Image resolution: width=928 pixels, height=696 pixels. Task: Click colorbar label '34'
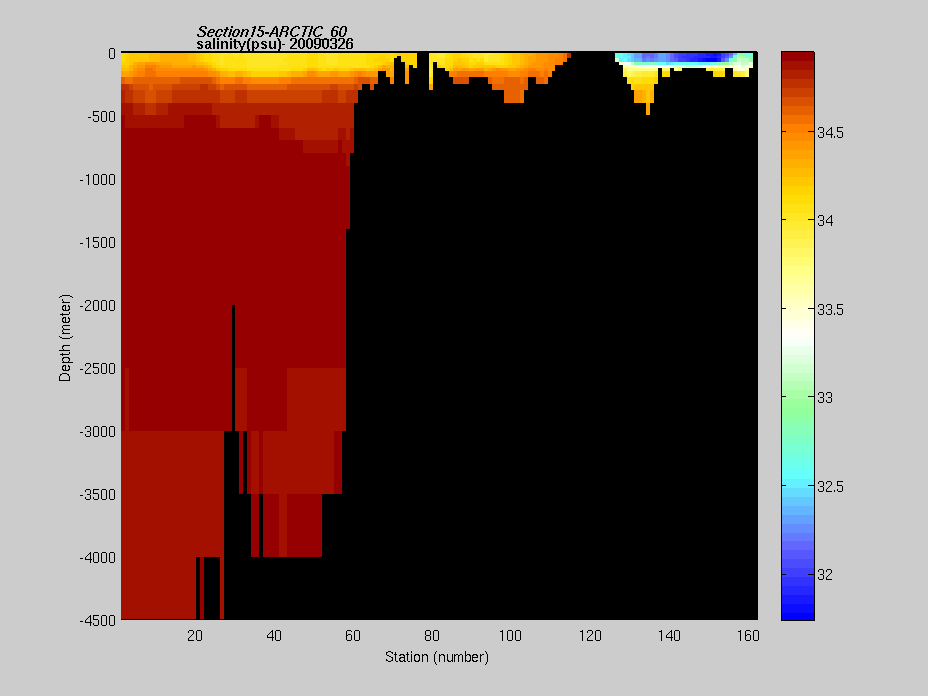tap(825, 221)
